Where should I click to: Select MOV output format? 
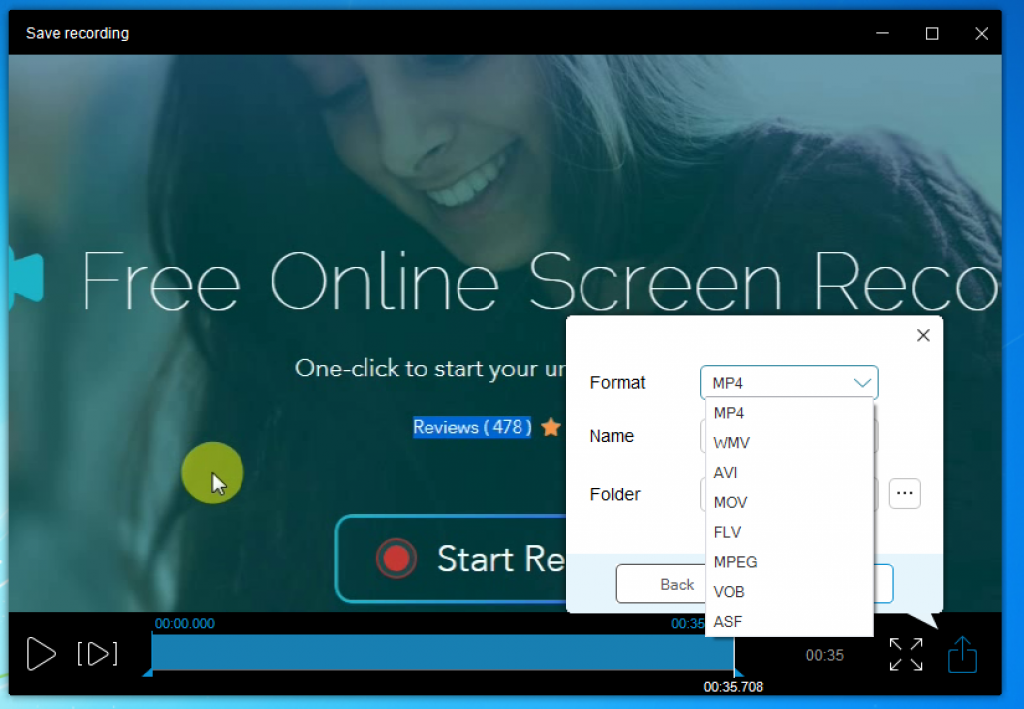789,503
